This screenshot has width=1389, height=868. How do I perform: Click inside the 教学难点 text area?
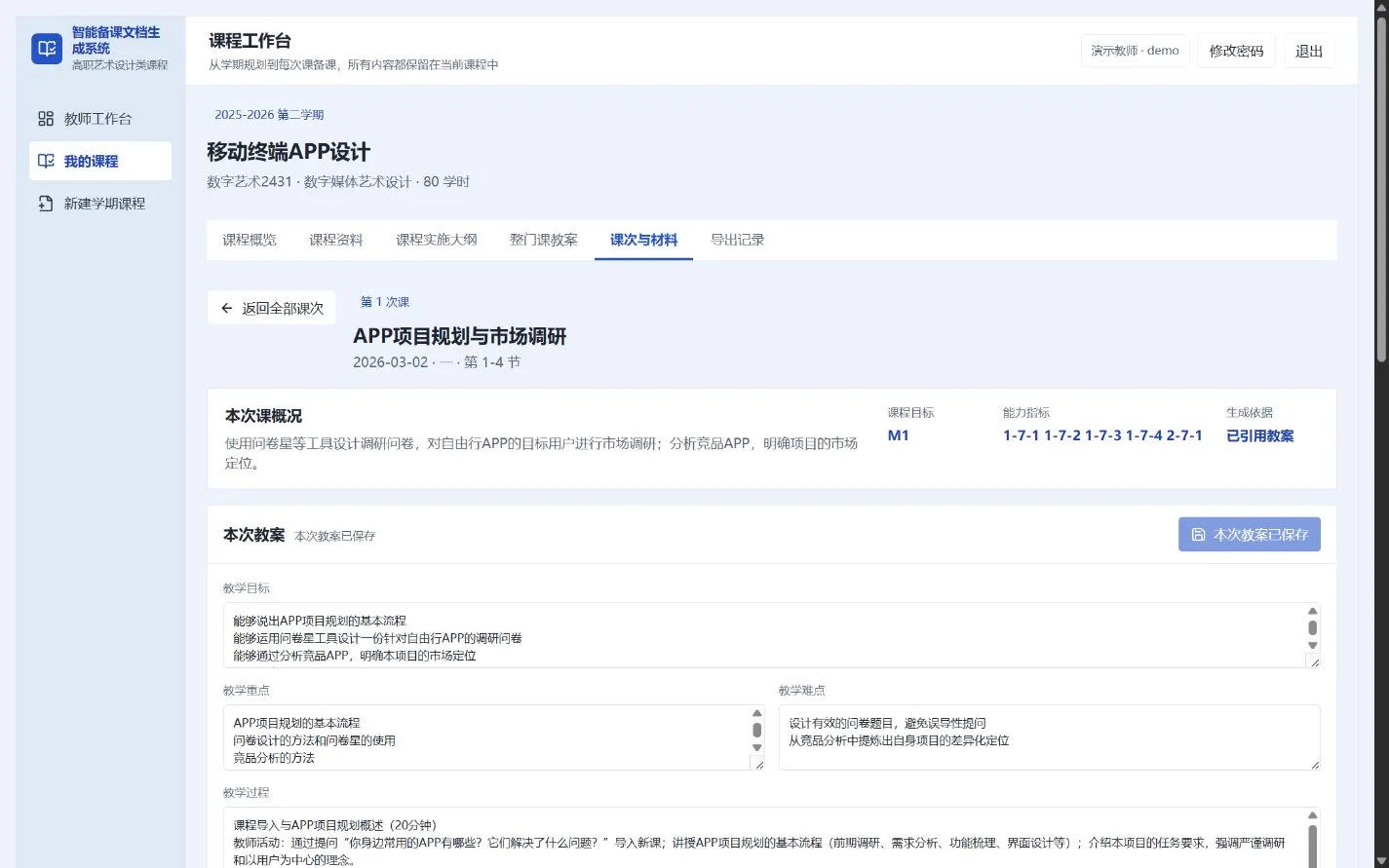1050,737
